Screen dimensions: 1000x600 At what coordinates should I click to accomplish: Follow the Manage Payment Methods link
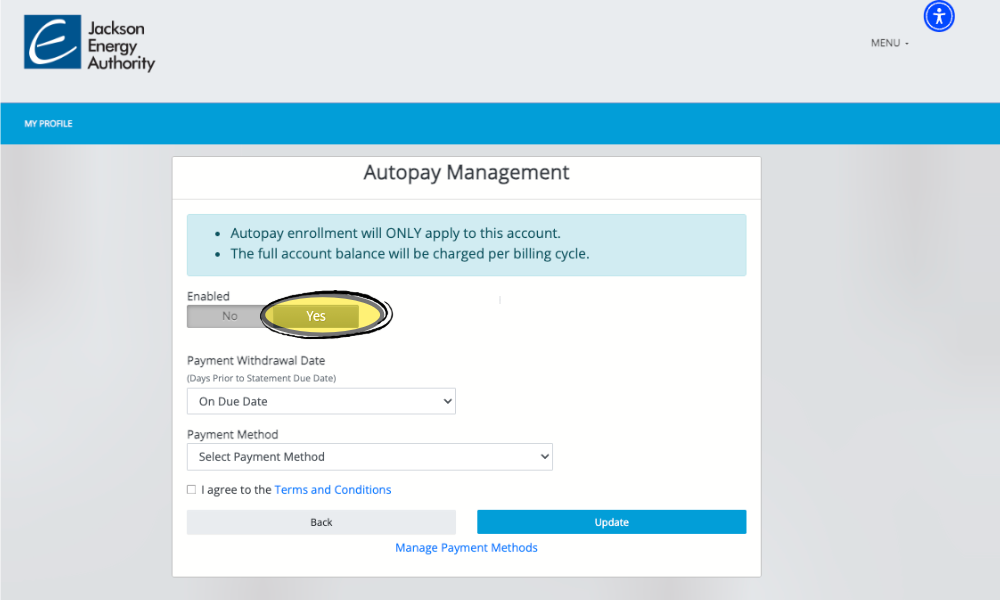coord(466,548)
